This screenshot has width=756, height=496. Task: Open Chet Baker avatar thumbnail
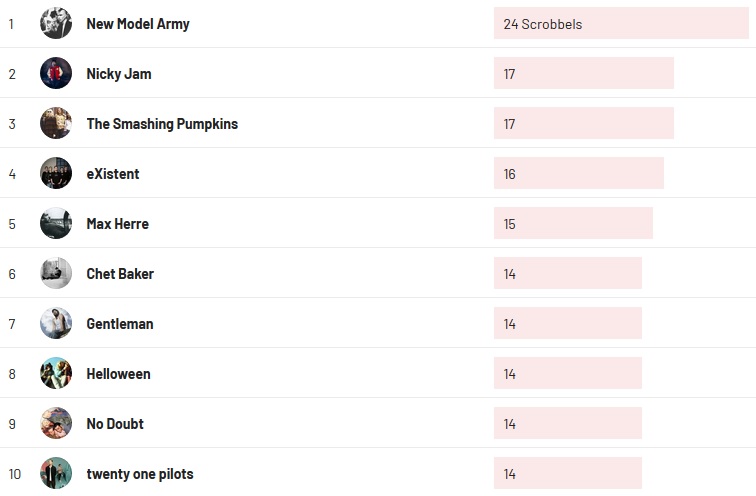56,273
